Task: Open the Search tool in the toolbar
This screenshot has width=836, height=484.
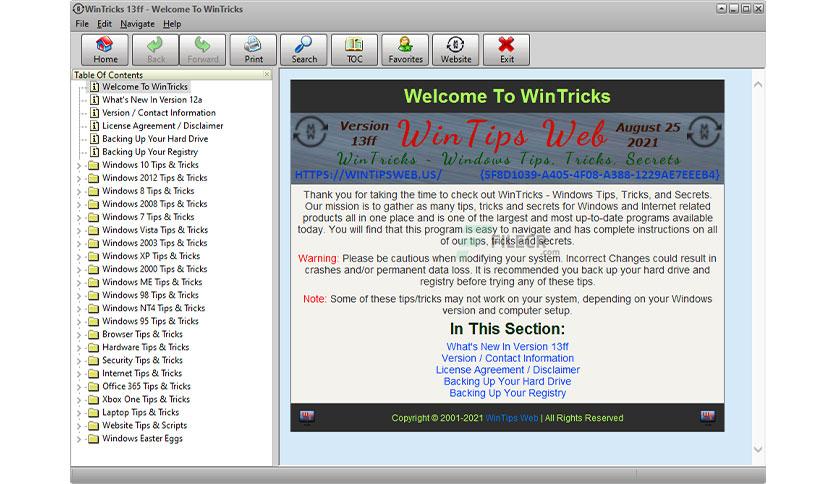Action: [x=304, y=50]
